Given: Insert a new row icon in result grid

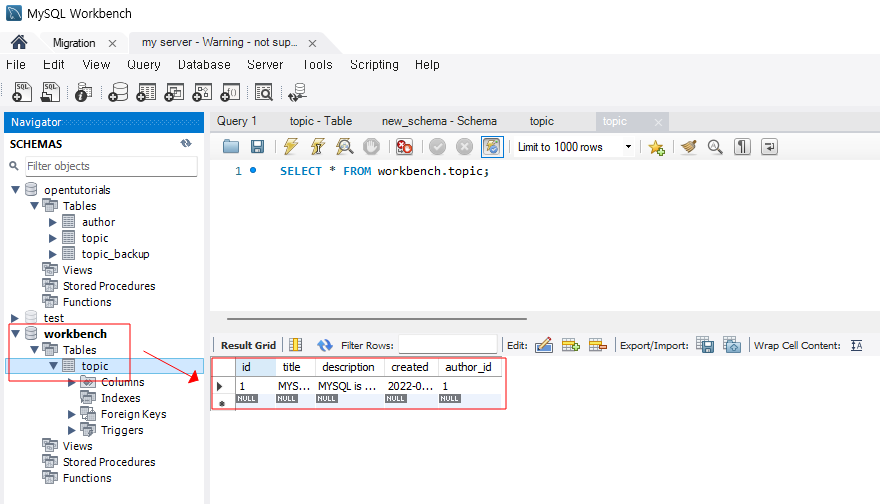Looking at the screenshot, I should [571, 345].
